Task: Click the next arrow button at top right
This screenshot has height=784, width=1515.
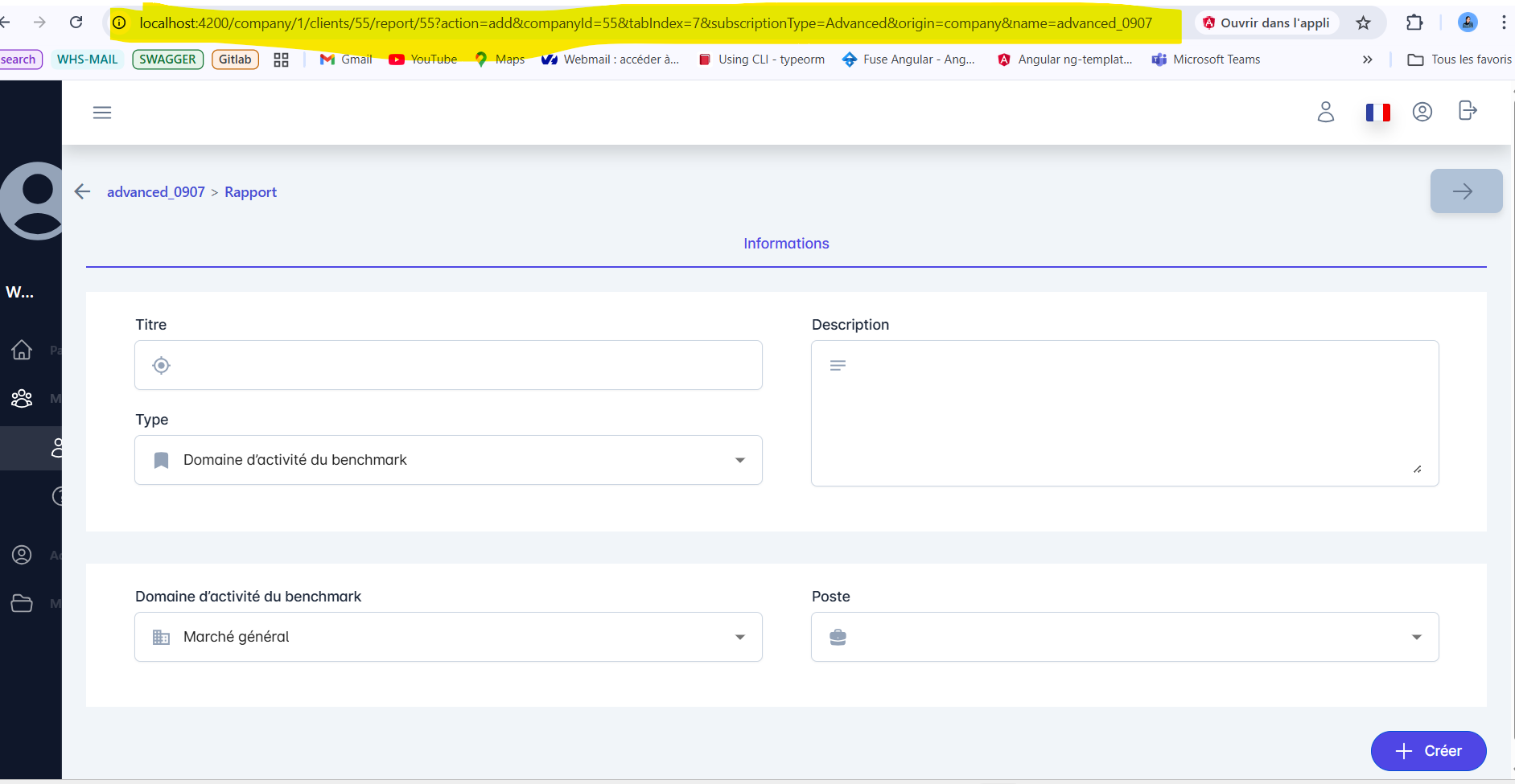Action: click(x=1465, y=191)
